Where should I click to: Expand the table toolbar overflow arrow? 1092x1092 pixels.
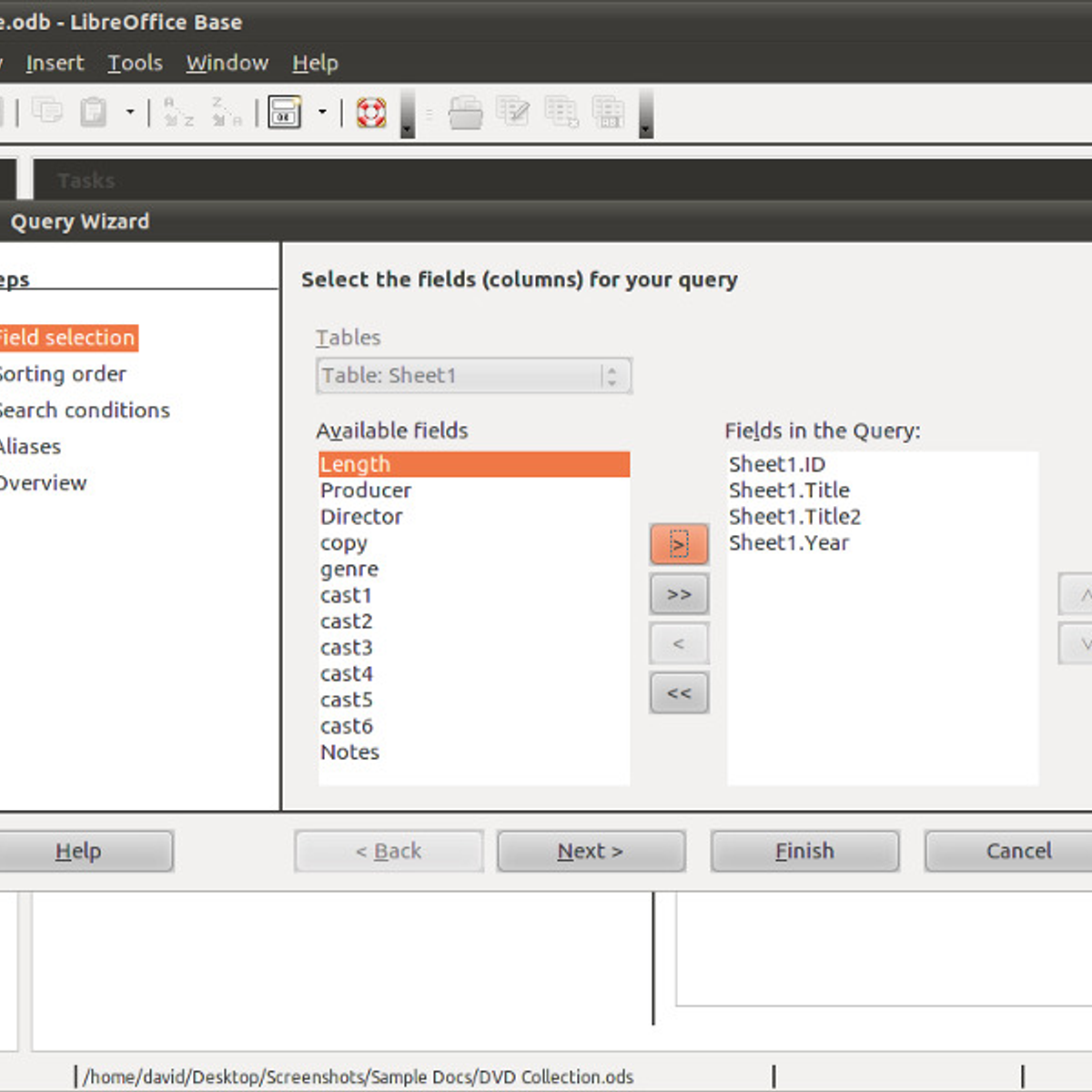coord(645,114)
